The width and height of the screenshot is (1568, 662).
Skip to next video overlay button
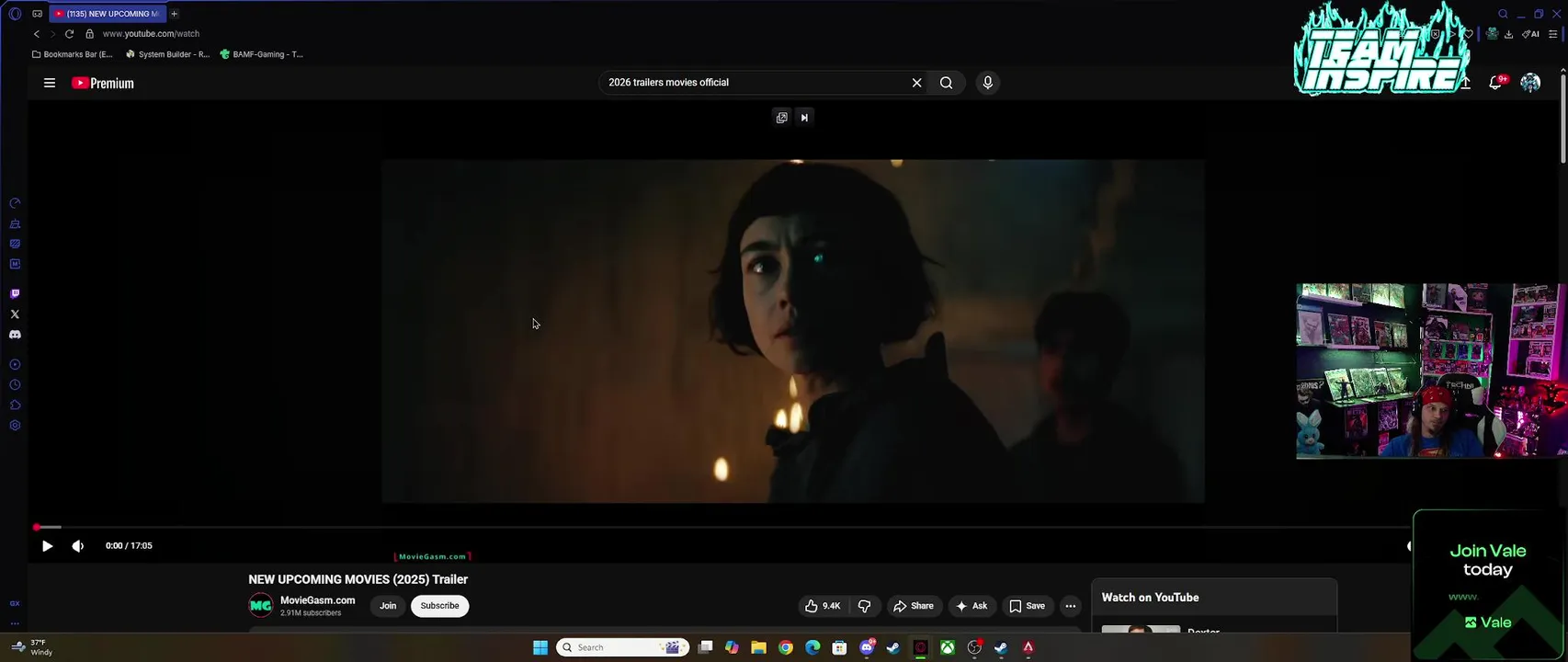(804, 118)
